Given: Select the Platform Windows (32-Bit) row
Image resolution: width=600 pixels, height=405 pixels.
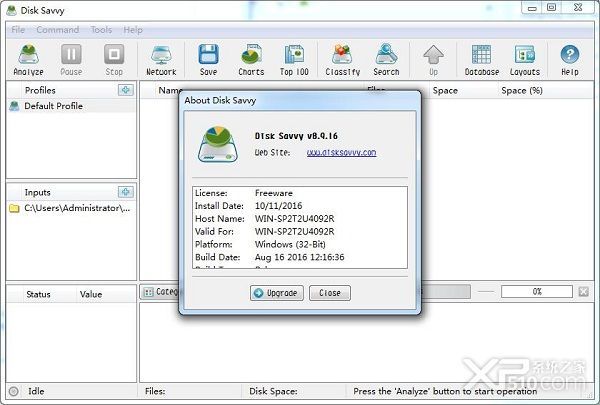Looking at the screenshot, I should pyautogui.click(x=300, y=244).
